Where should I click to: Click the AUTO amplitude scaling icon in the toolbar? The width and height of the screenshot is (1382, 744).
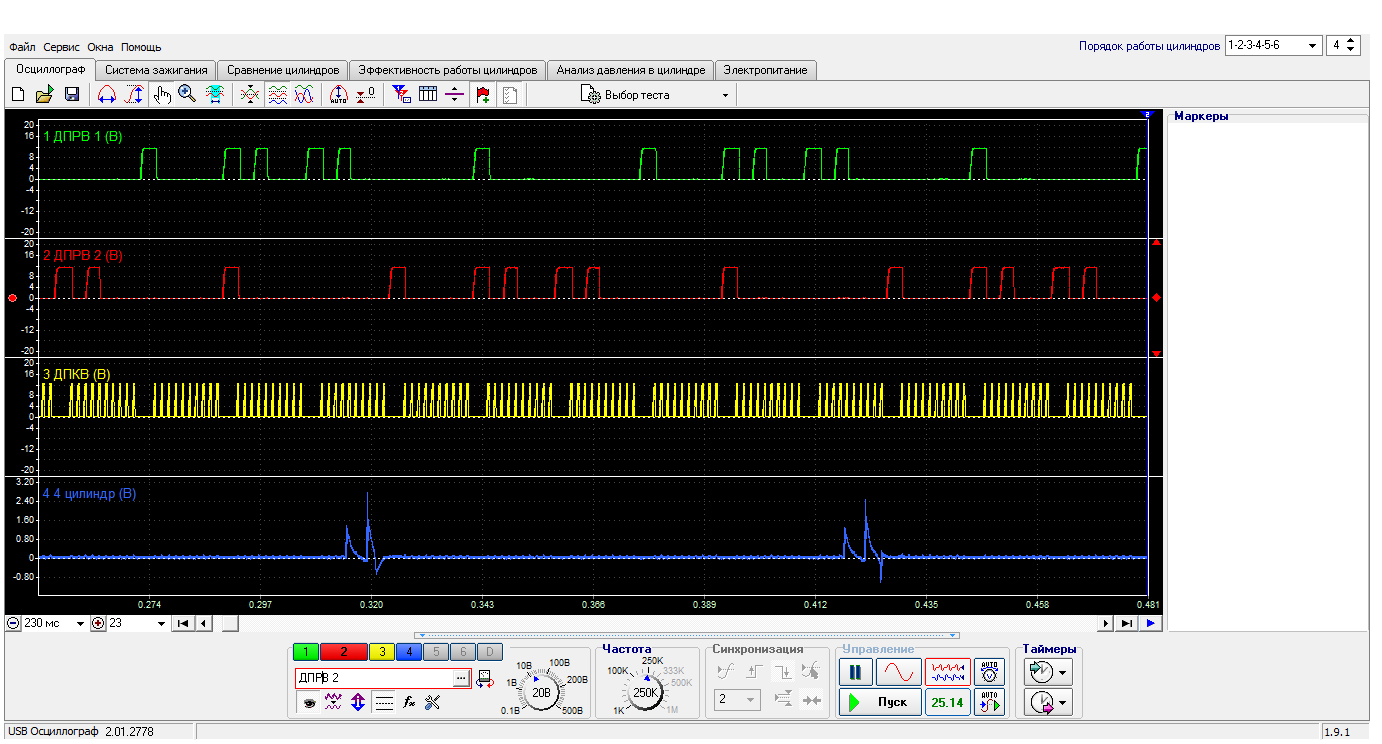pos(338,94)
